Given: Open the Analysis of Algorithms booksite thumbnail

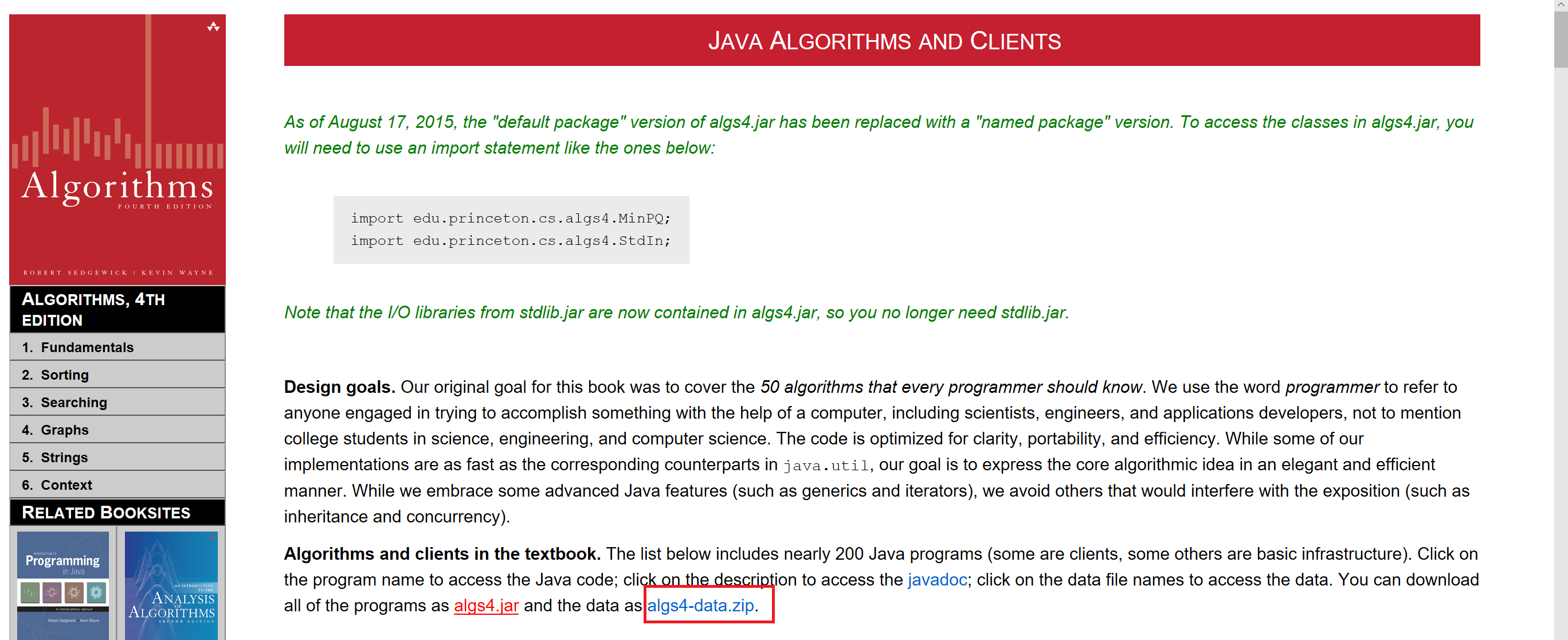Looking at the screenshot, I should tap(171, 584).
